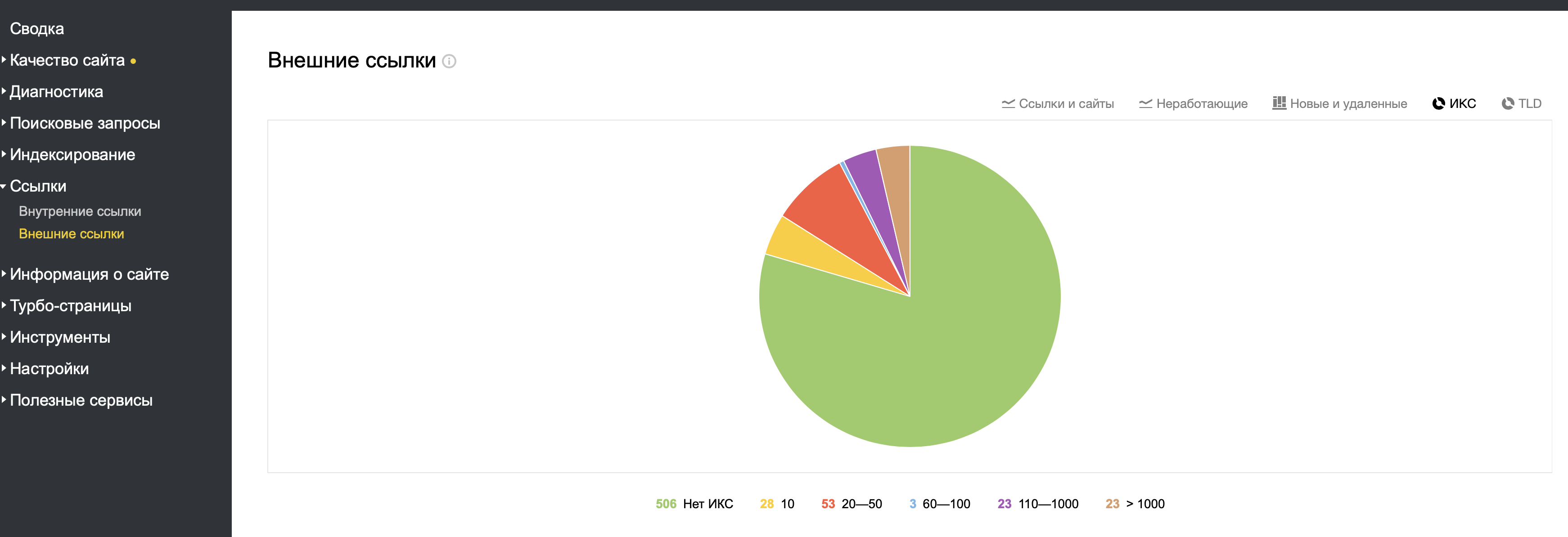The height and width of the screenshot is (537, 1568).
Task: Click the pie chart icon for ИКС
Action: (x=1438, y=103)
